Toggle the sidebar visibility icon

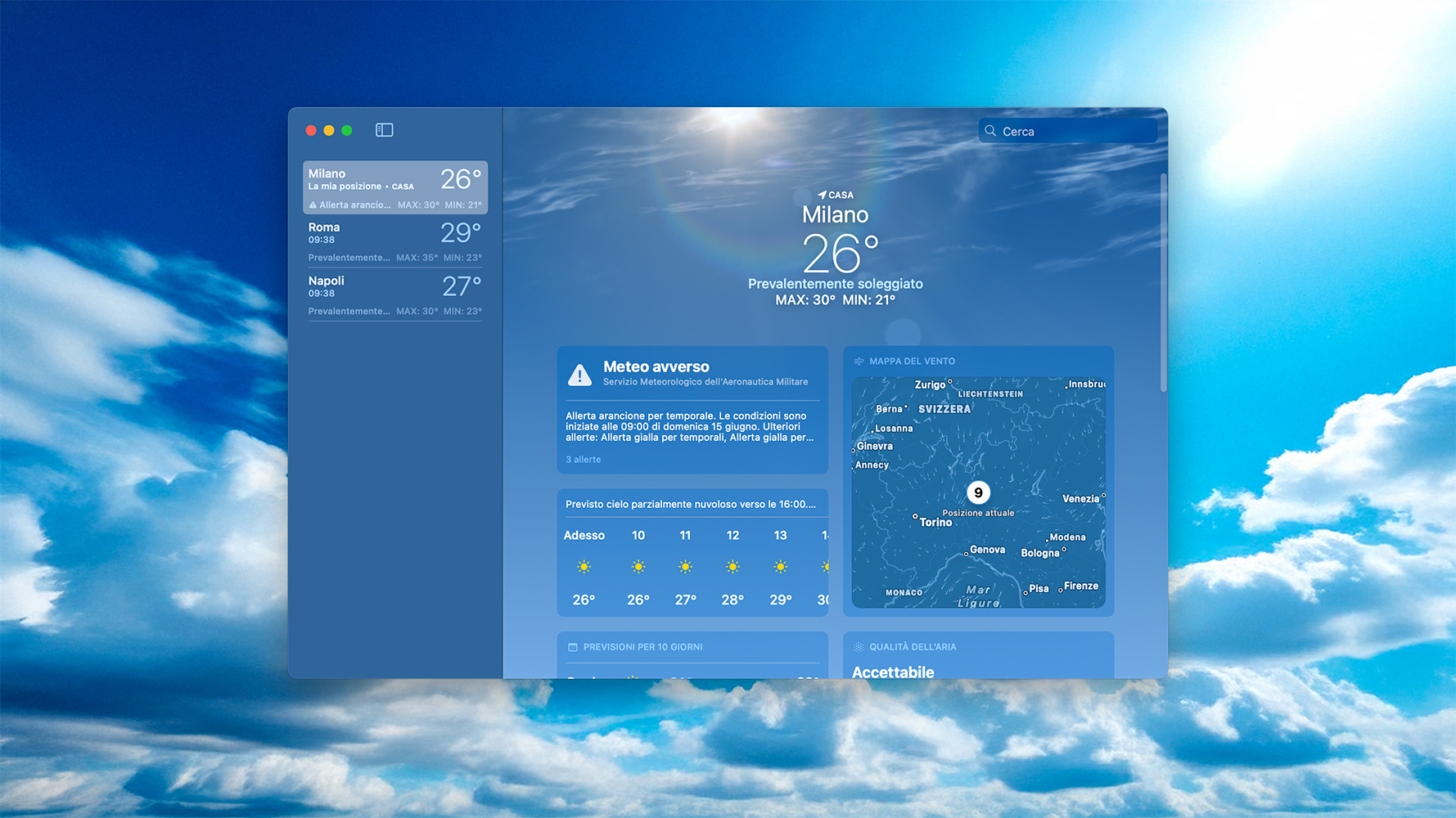(x=384, y=130)
